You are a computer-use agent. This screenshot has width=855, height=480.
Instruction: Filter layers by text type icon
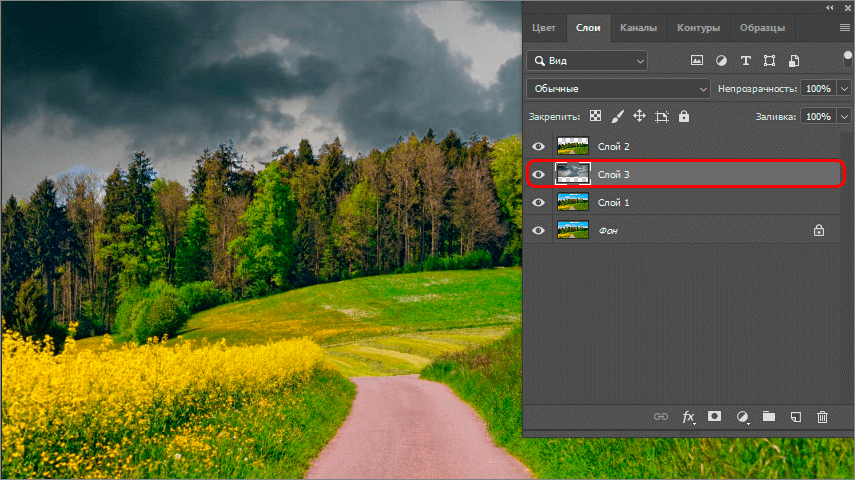coord(746,61)
